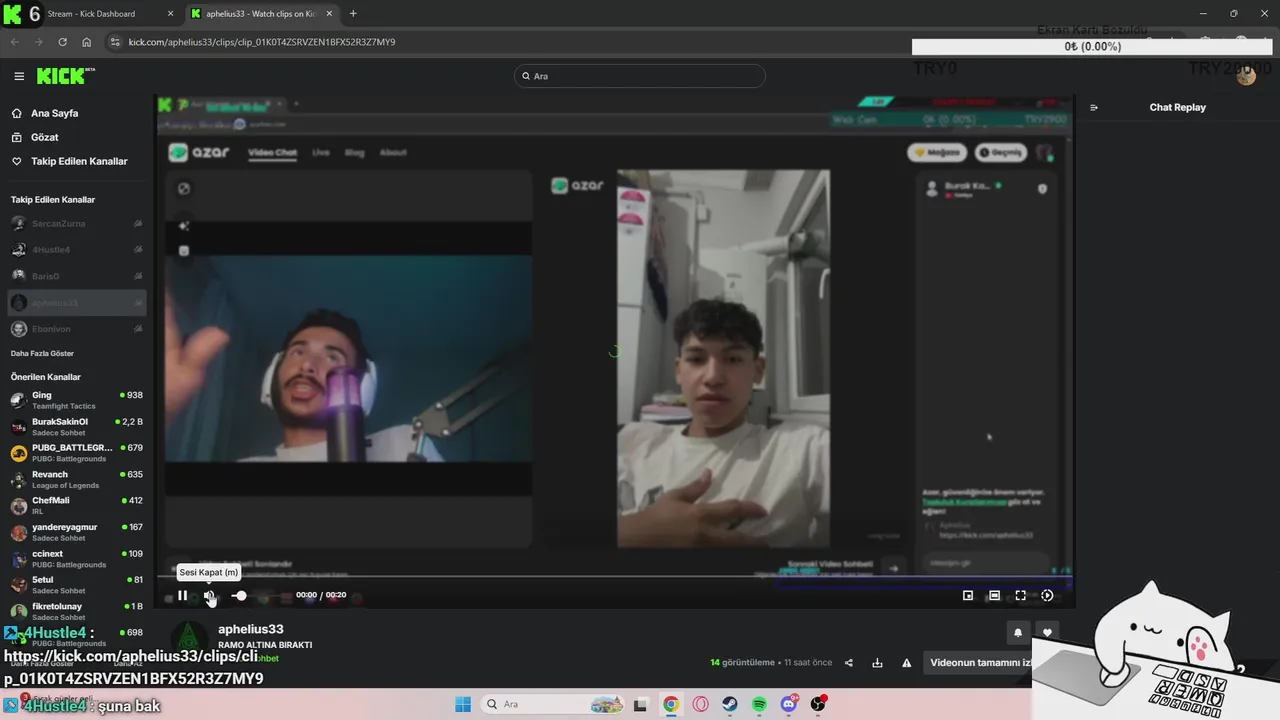The width and height of the screenshot is (1280, 720).
Task: Open a new browser tab
Action: point(353,14)
